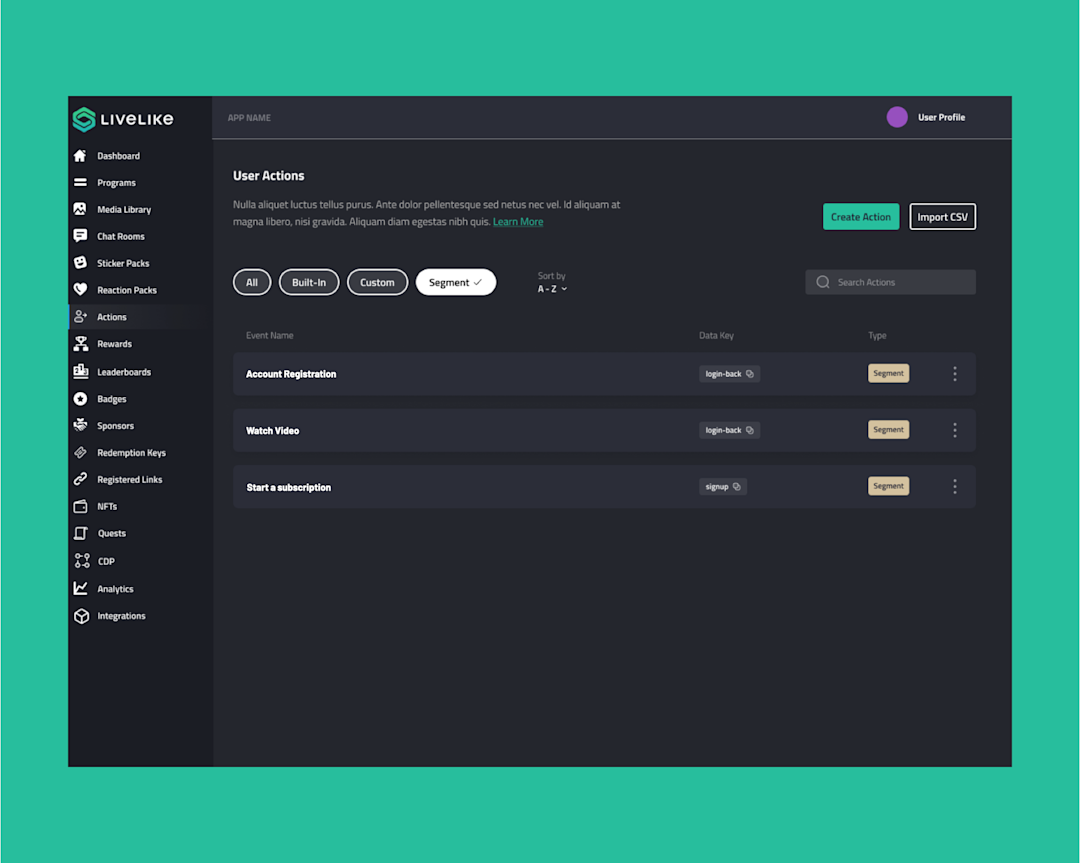This screenshot has height=863, width=1080.
Task: Click the Type column header
Action: point(877,335)
